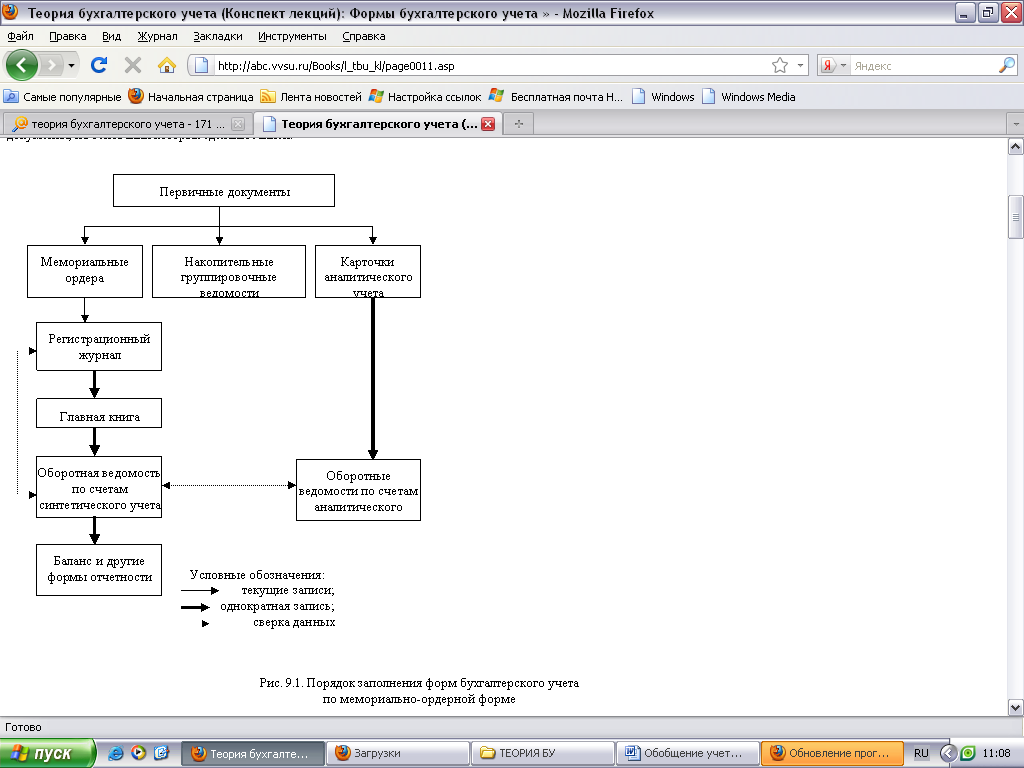Click the Главная книга diagram box
The width and height of the screenshot is (1024, 768).
tap(99, 413)
